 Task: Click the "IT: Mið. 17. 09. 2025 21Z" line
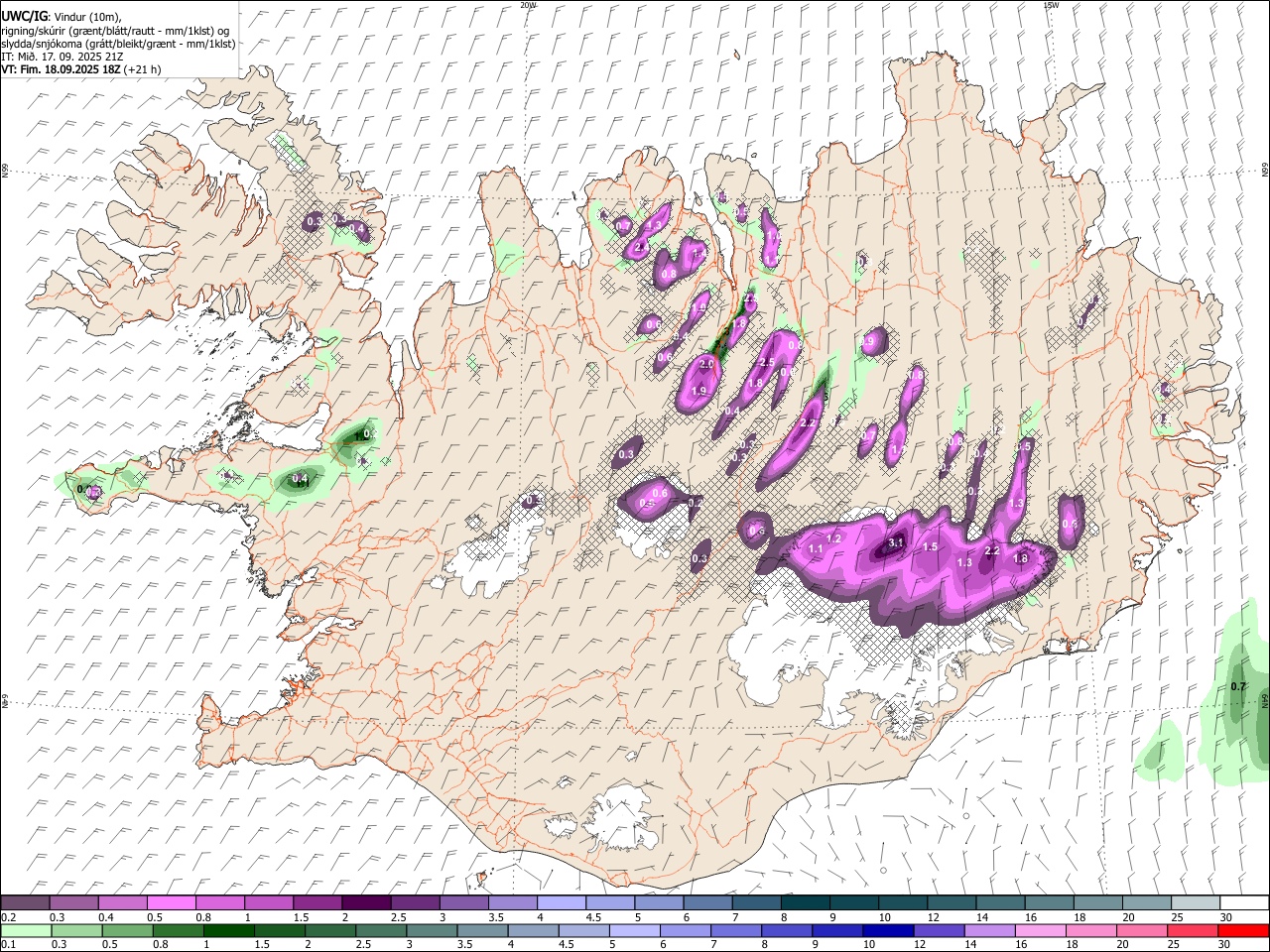[x=62, y=57]
